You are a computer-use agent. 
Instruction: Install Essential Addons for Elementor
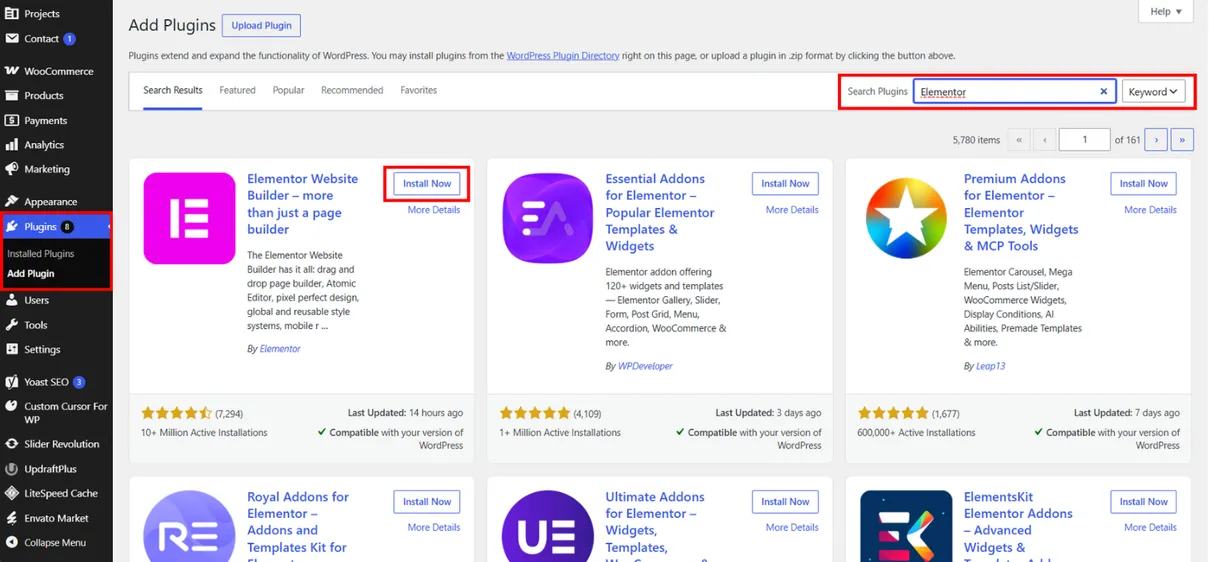785,184
